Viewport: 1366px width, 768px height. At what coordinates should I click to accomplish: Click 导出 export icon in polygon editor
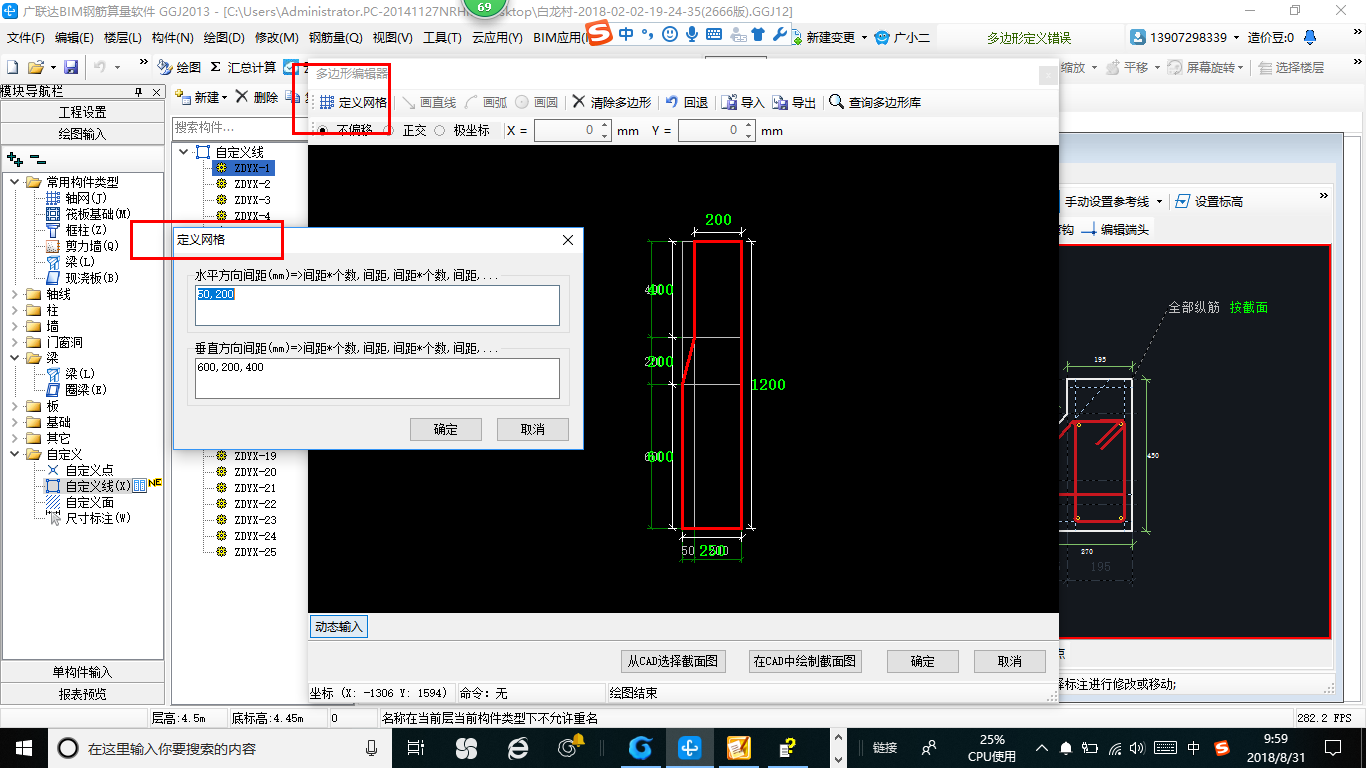click(780, 102)
